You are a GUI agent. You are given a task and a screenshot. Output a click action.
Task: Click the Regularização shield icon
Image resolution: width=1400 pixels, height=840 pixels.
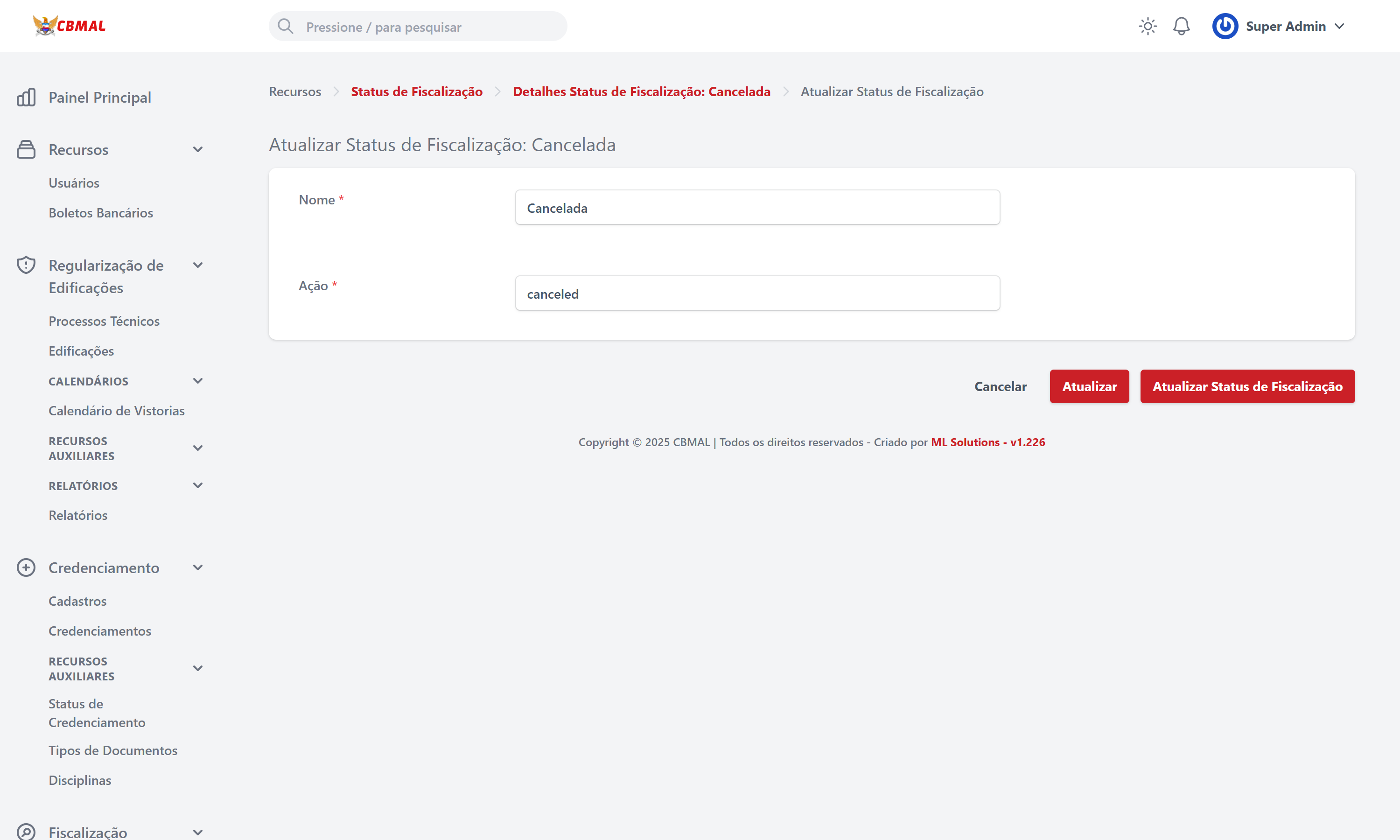pos(26,265)
